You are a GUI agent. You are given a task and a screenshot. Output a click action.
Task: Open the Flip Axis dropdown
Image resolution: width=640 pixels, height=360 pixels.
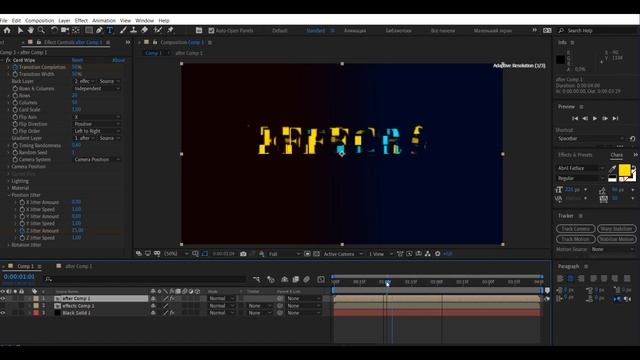coord(97,117)
